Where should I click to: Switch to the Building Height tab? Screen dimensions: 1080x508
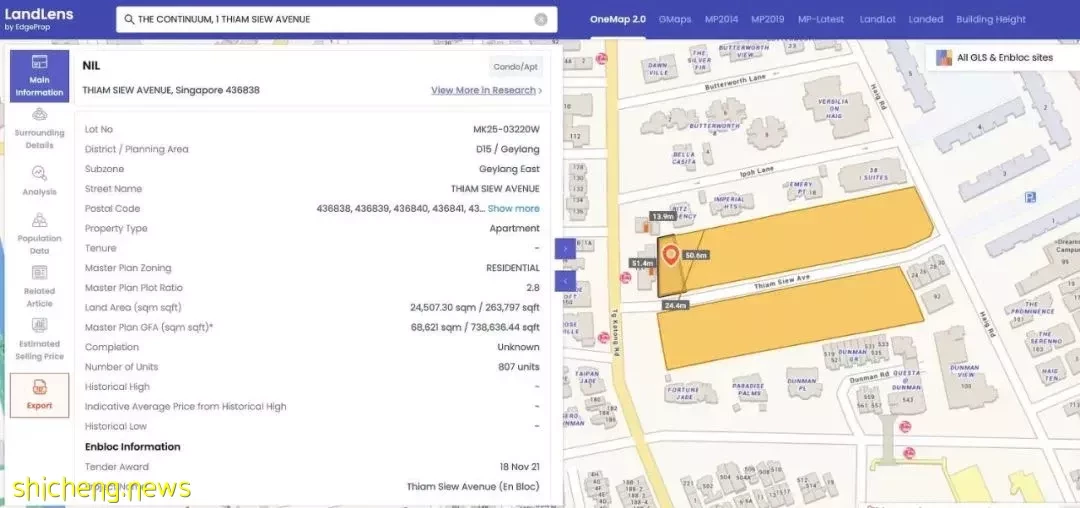click(990, 19)
